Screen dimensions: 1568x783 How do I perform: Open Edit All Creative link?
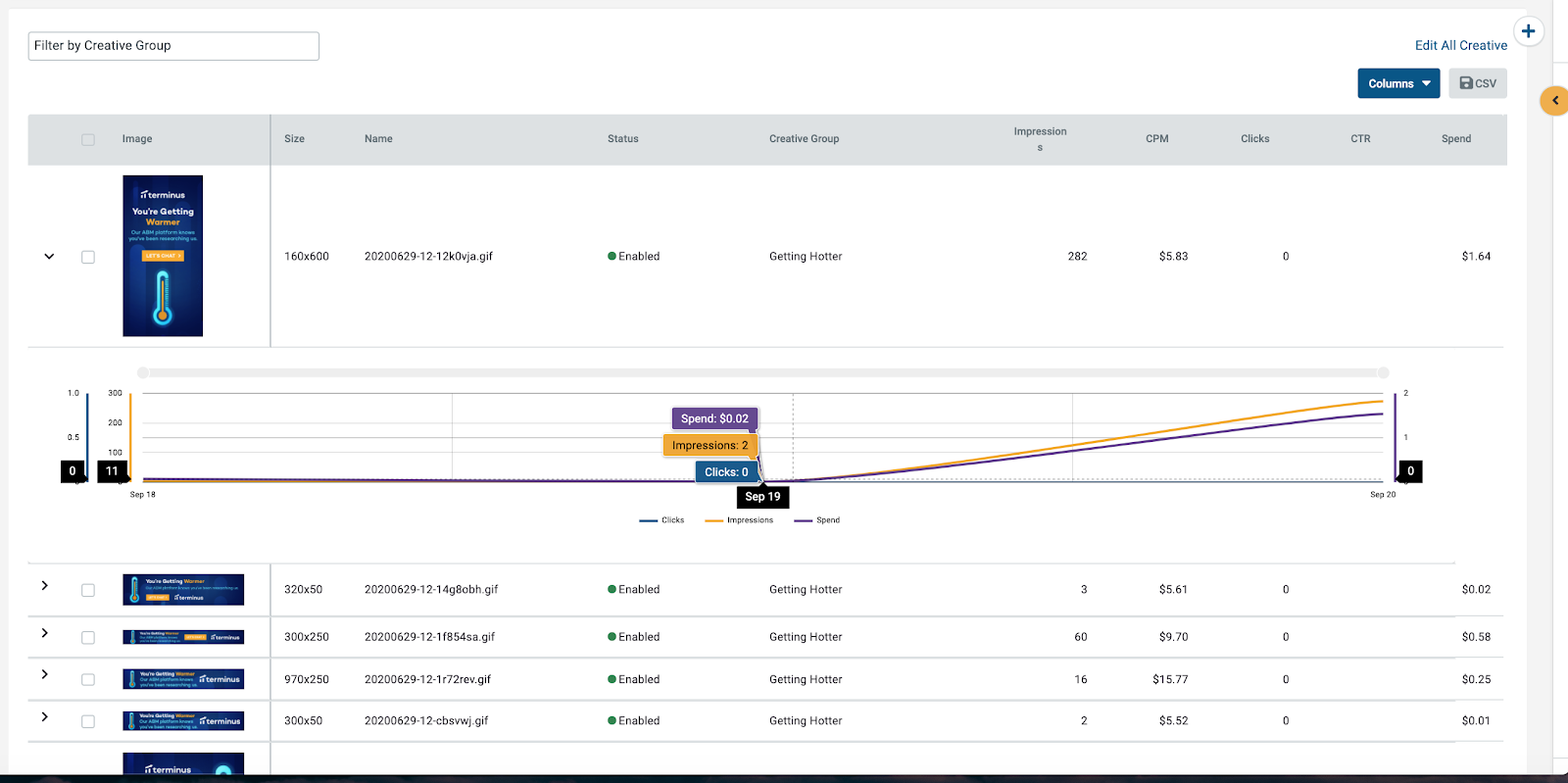(1461, 45)
